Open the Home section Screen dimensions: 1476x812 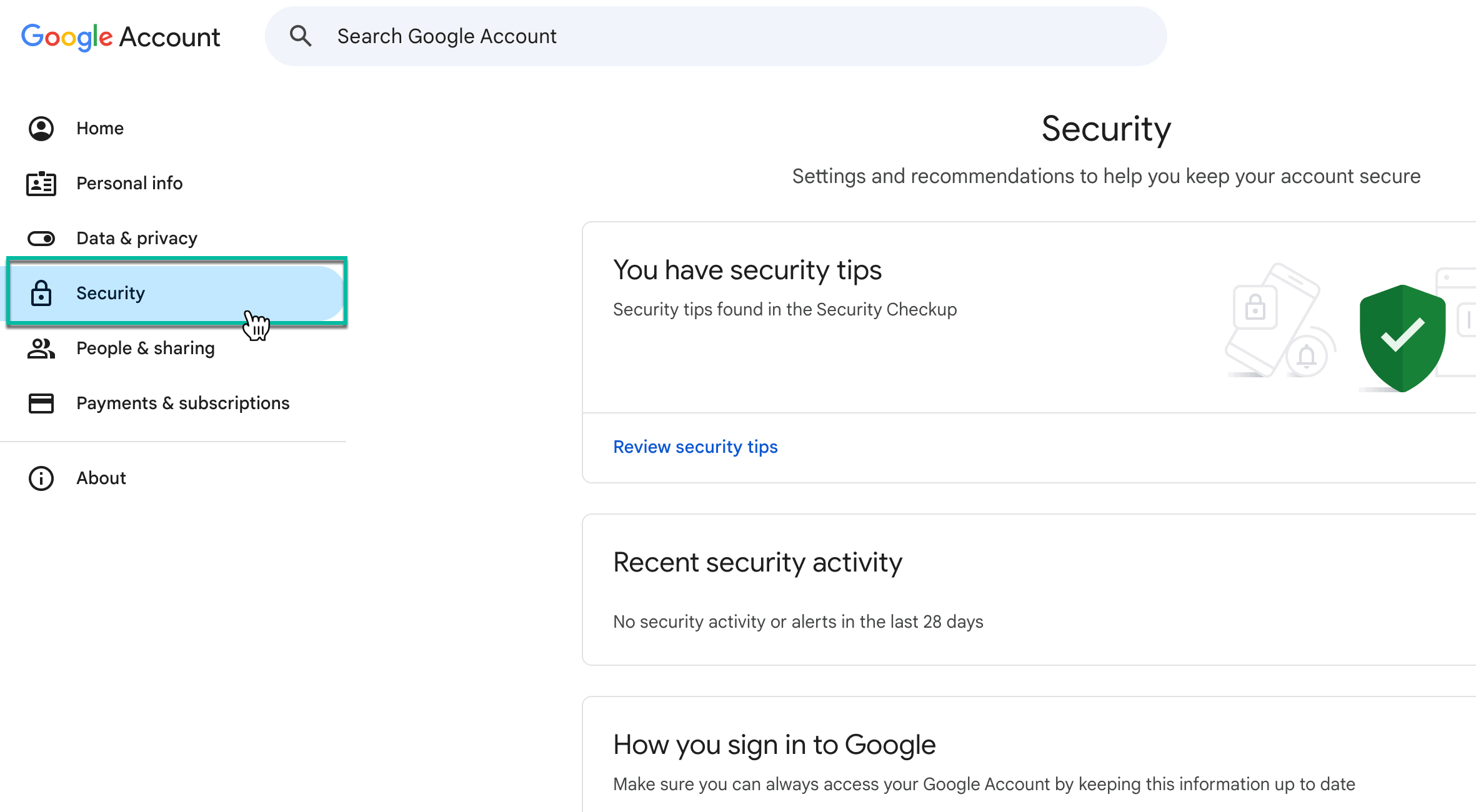click(x=100, y=128)
